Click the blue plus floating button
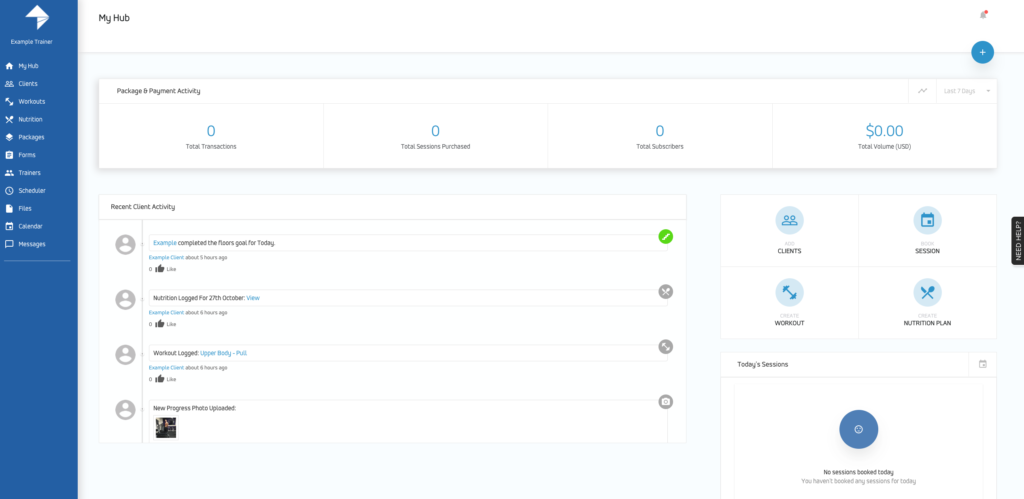The height and width of the screenshot is (499, 1024). click(982, 52)
